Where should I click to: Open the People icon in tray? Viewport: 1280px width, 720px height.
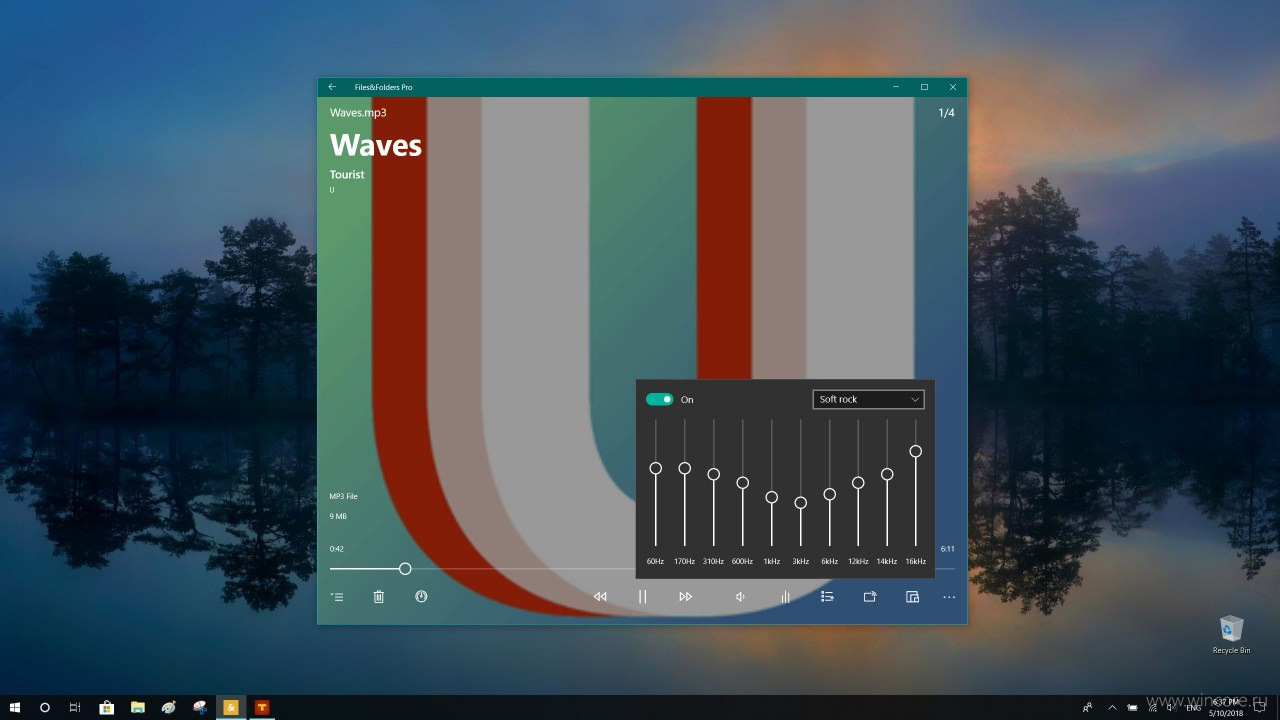pyautogui.click(x=1088, y=707)
